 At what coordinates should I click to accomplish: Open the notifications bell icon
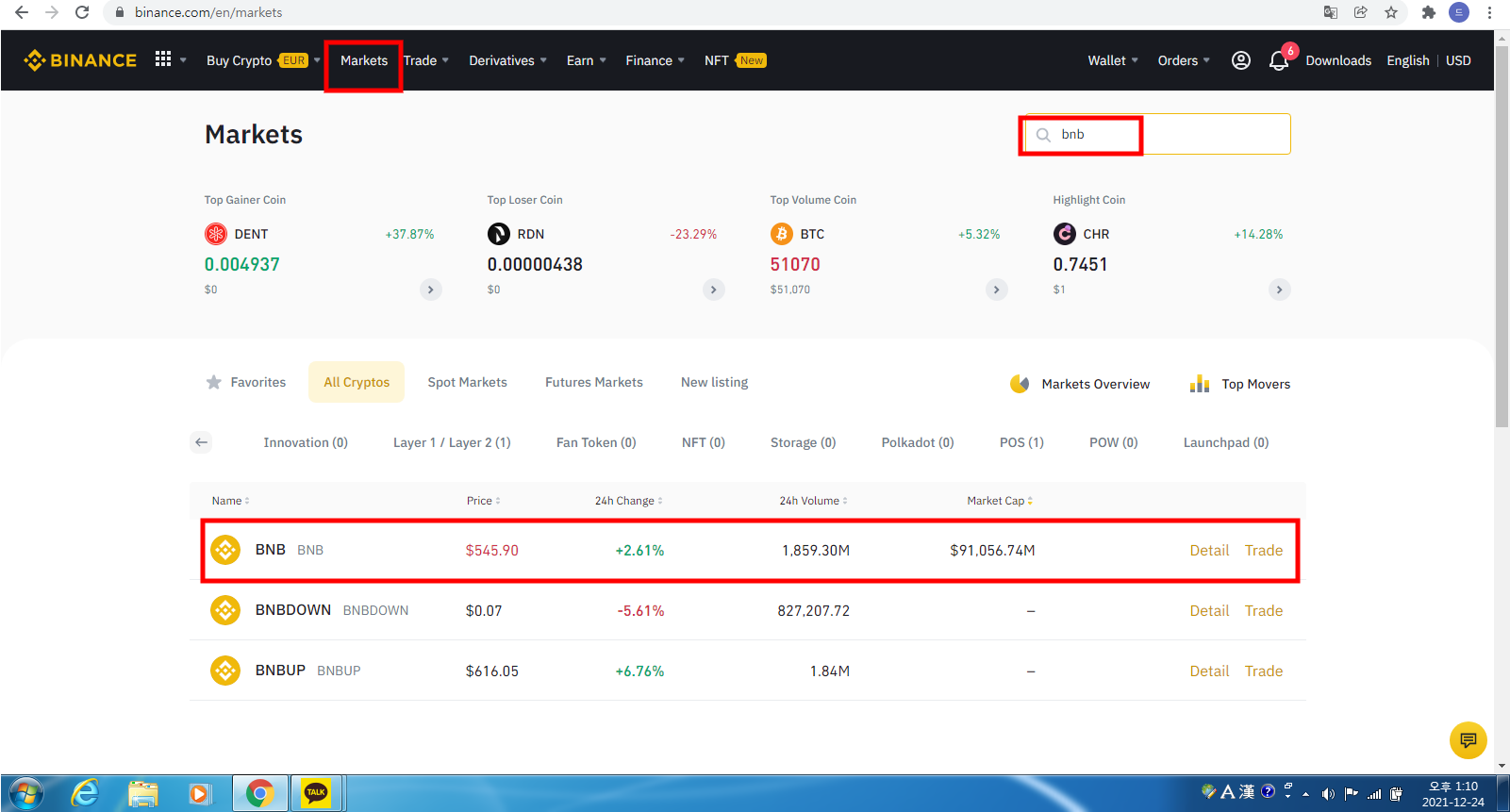(1279, 61)
